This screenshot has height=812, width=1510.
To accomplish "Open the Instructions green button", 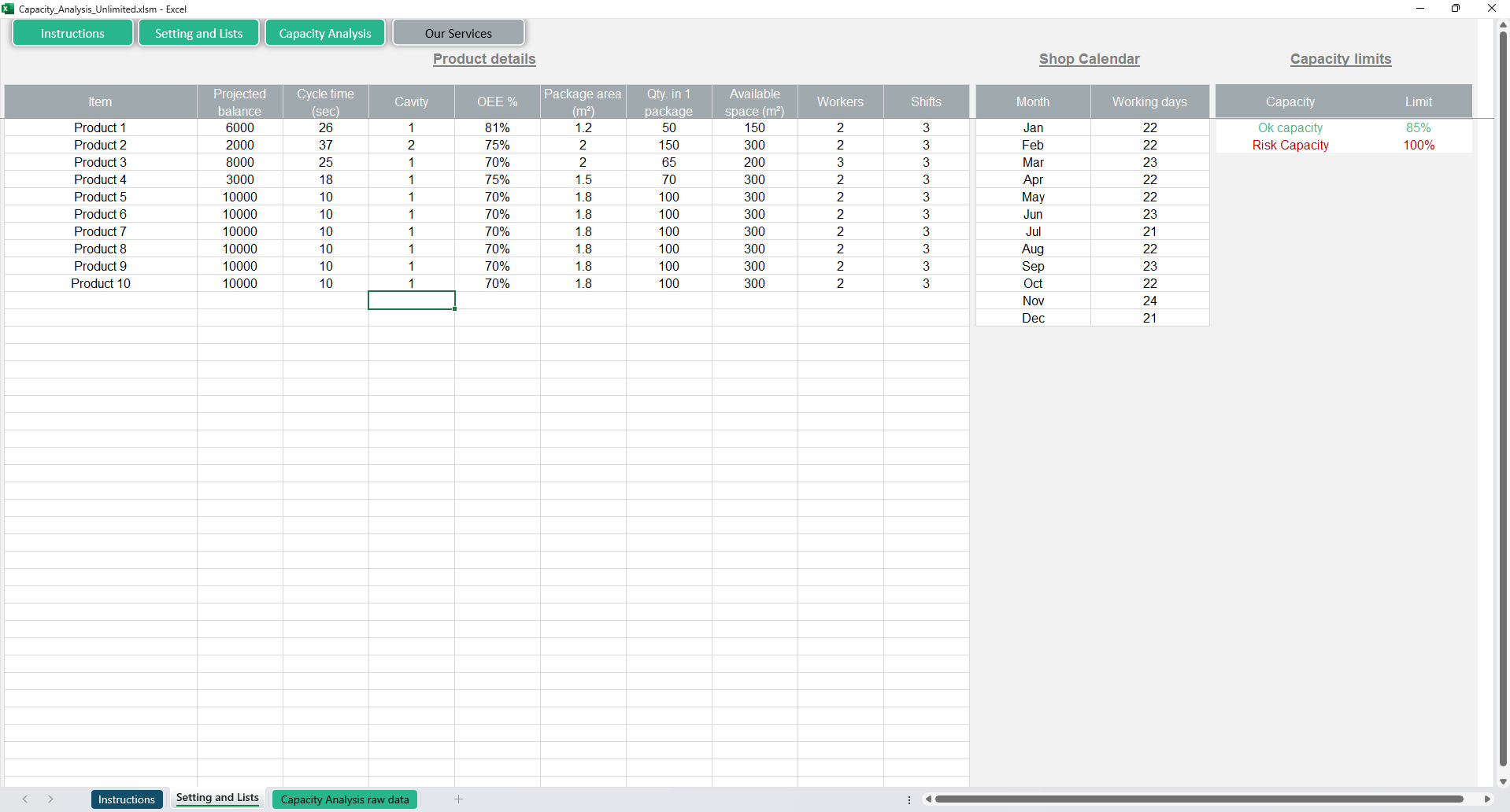I will (x=72, y=33).
